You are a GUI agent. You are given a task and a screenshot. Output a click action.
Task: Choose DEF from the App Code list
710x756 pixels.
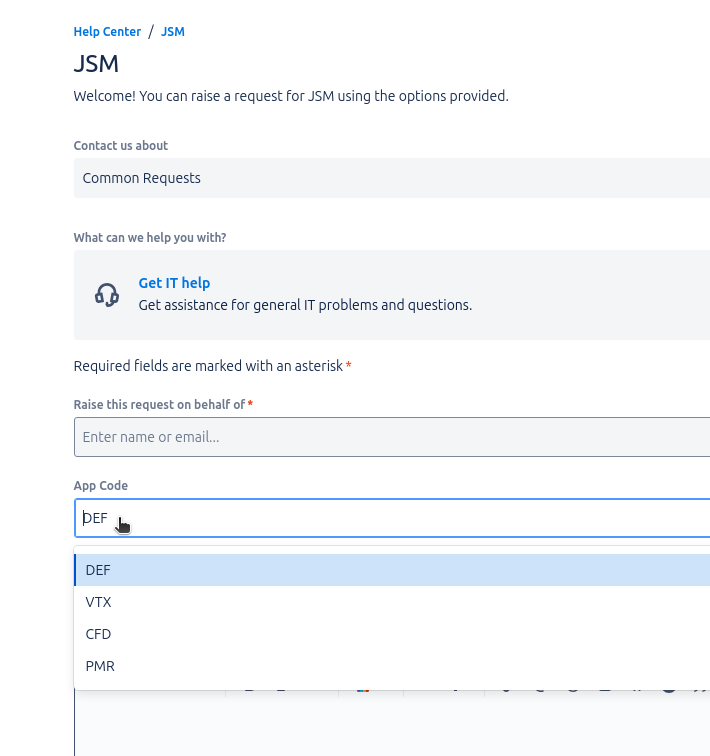[x=99, y=570]
